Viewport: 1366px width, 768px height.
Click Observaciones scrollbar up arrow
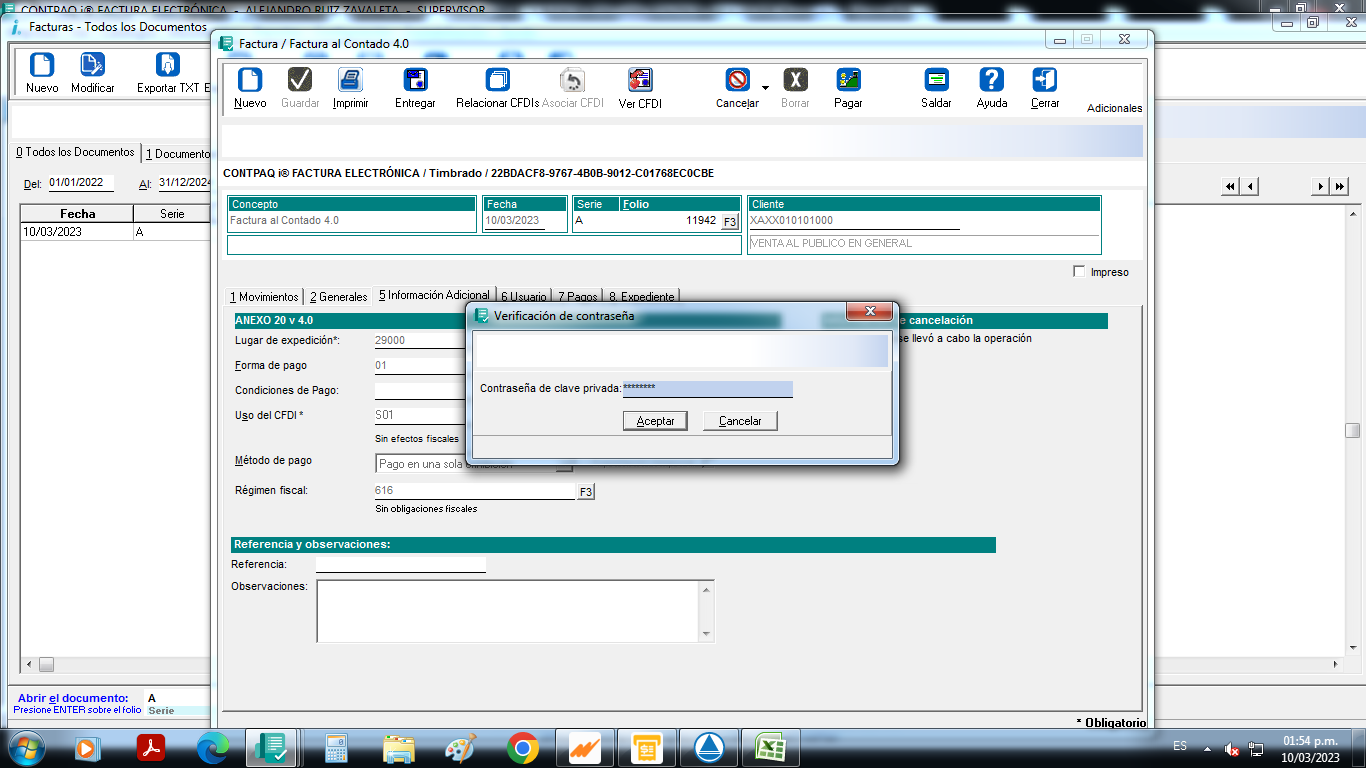click(707, 588)
